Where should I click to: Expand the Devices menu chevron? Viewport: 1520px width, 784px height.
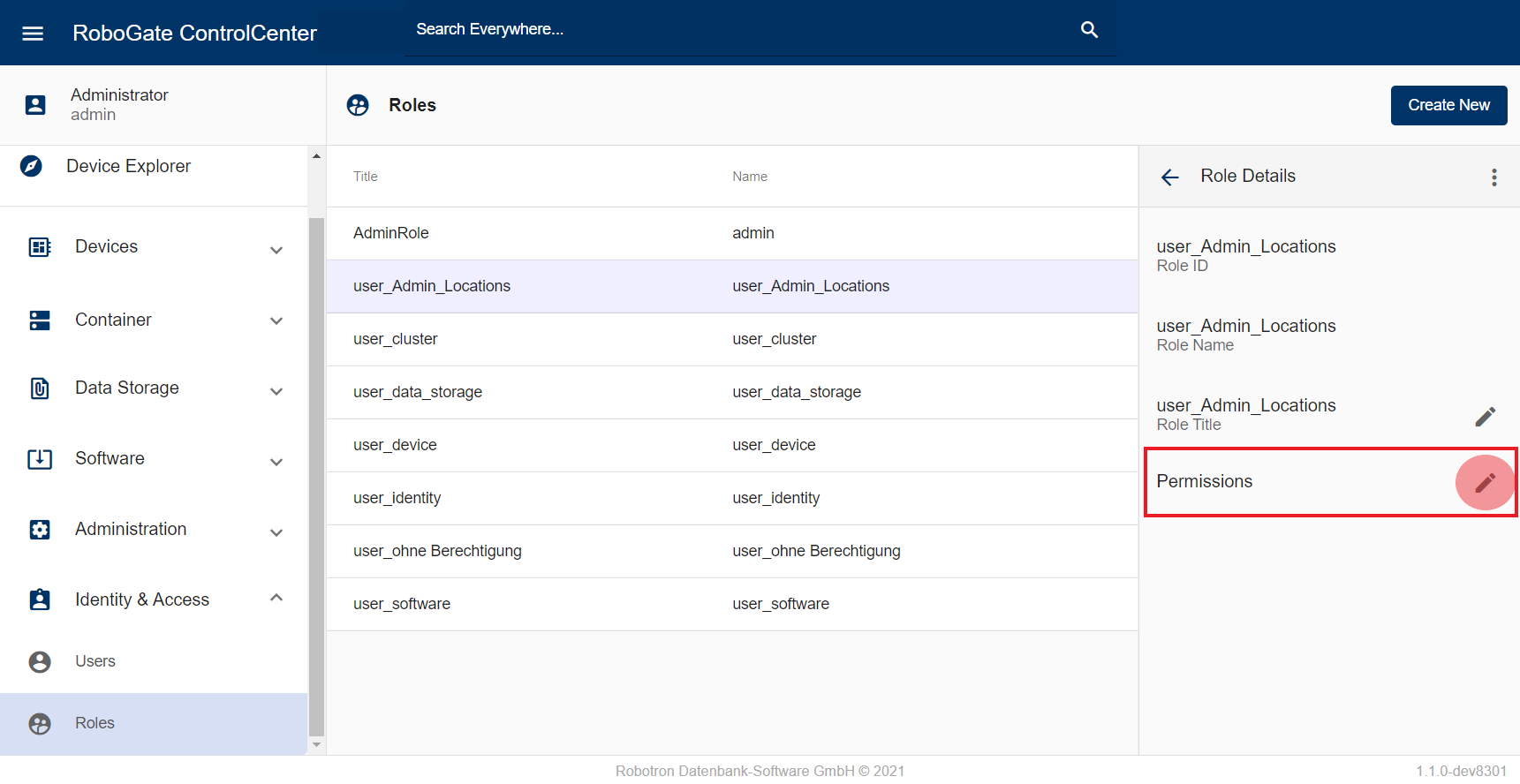click(x=276, y=250)
